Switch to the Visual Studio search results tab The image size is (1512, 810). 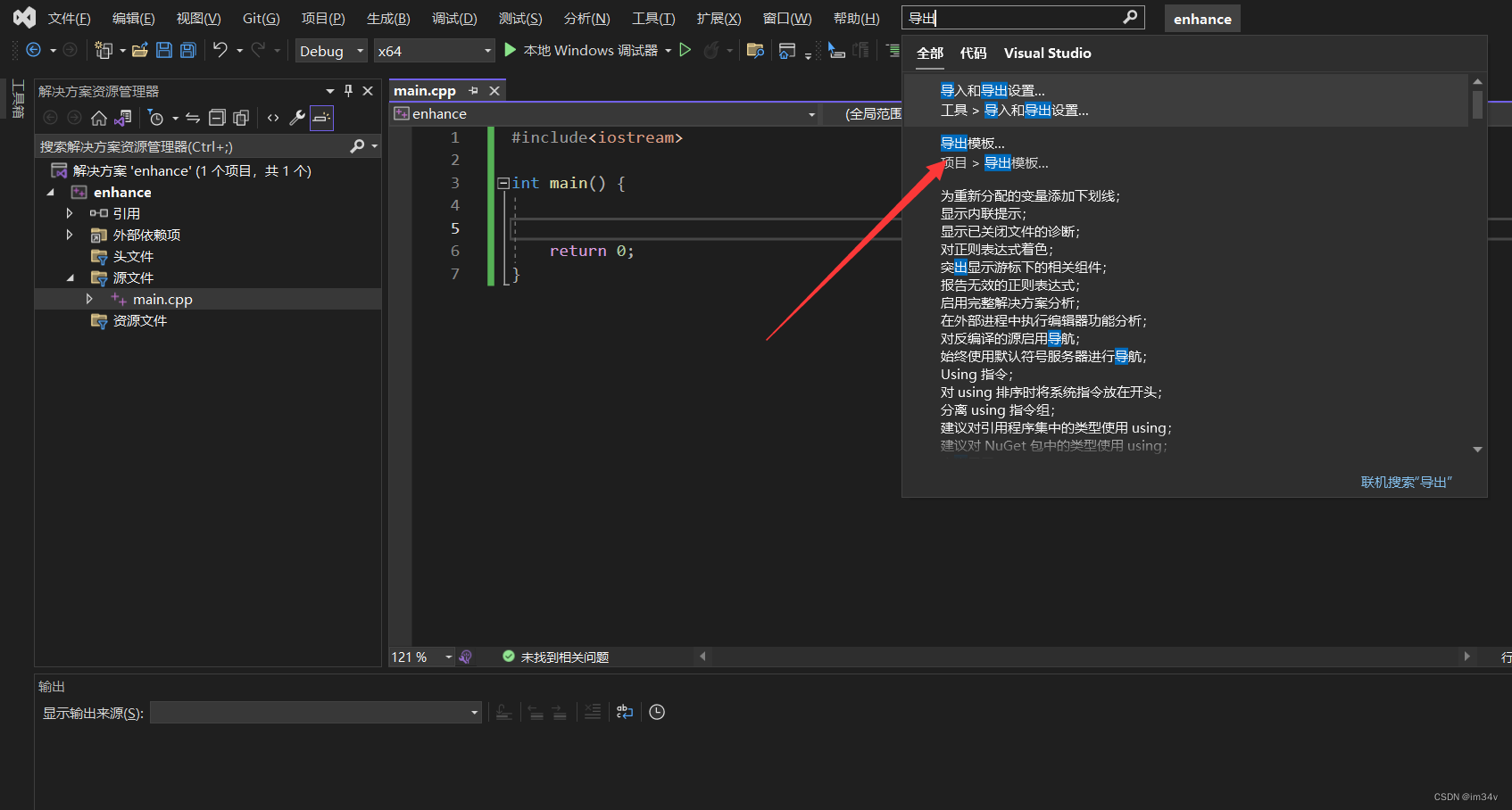[1047, 54]
